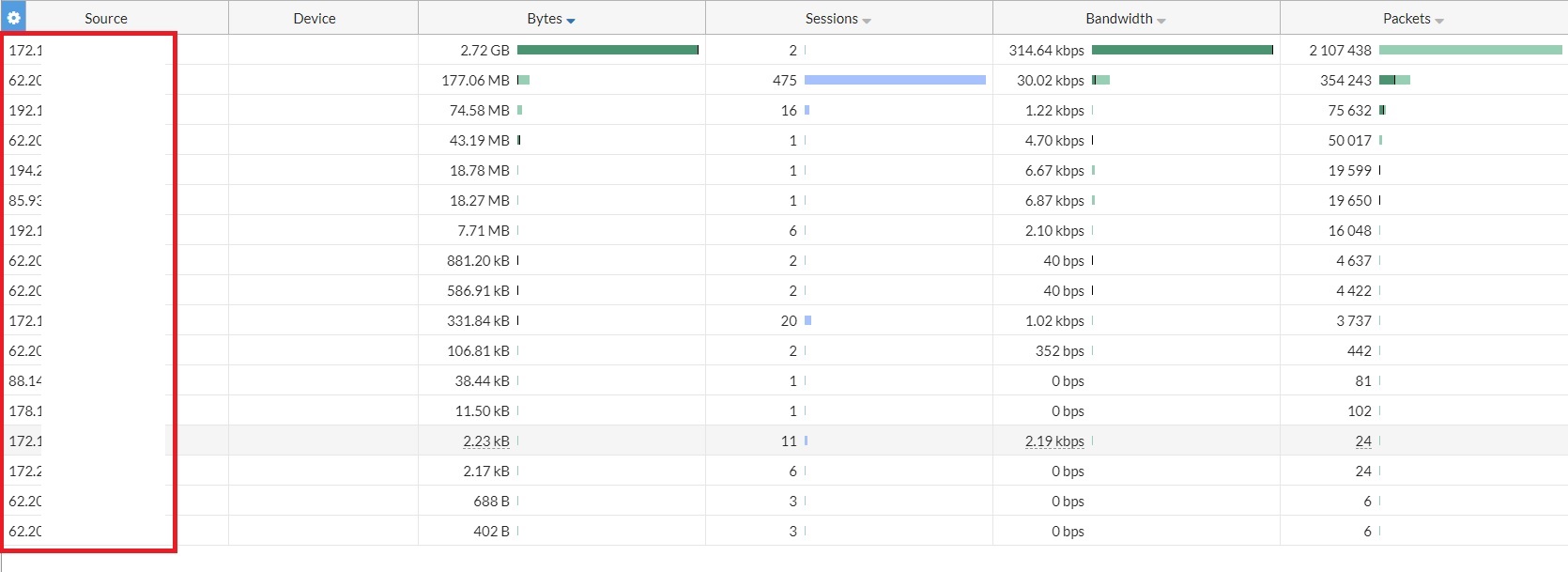
Task: Open the column settings gear icon
Action: click(13, 18)
